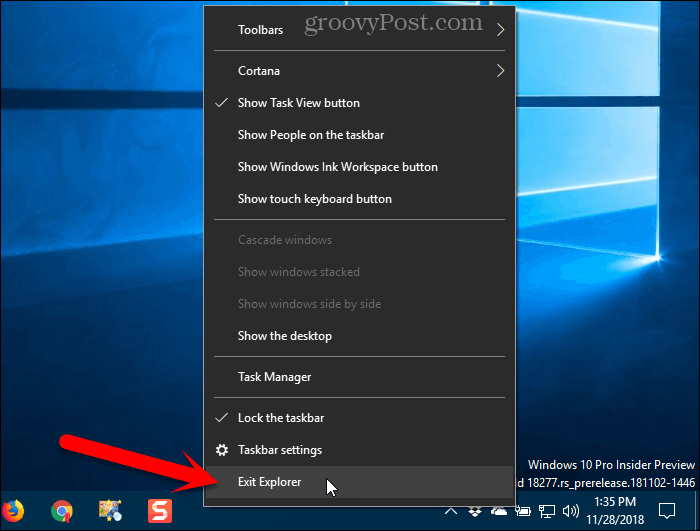Launch Google Chrome from the taskbar

pos(62,510)
